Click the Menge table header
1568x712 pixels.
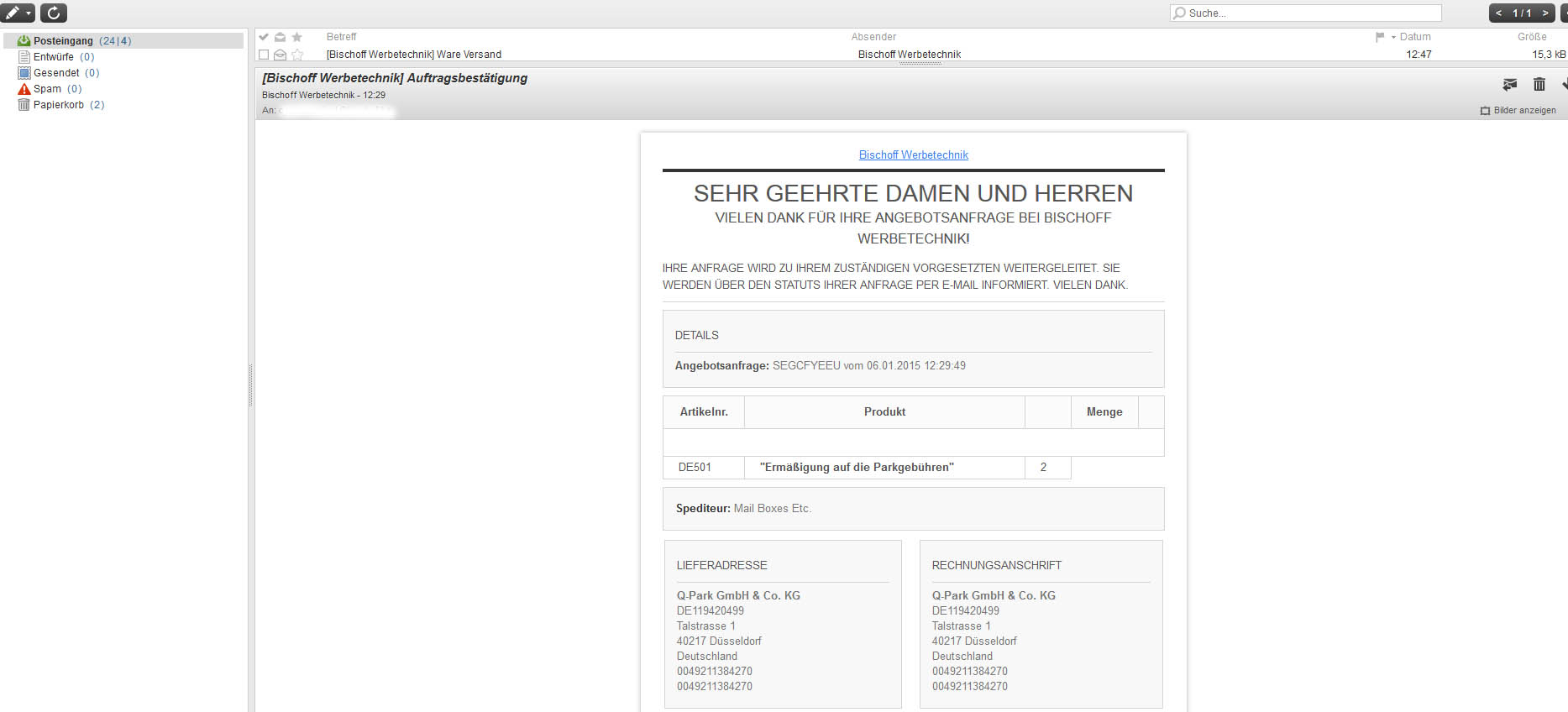coord(1104,412)
